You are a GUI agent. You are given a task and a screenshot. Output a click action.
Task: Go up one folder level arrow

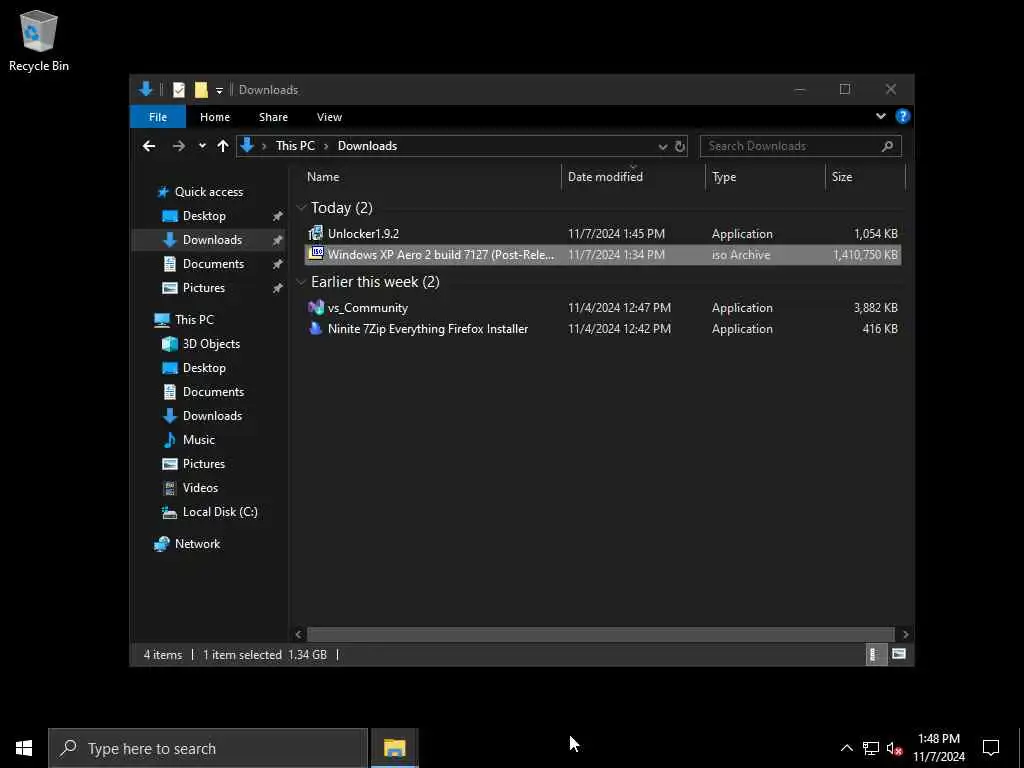[x=223, y=146]
